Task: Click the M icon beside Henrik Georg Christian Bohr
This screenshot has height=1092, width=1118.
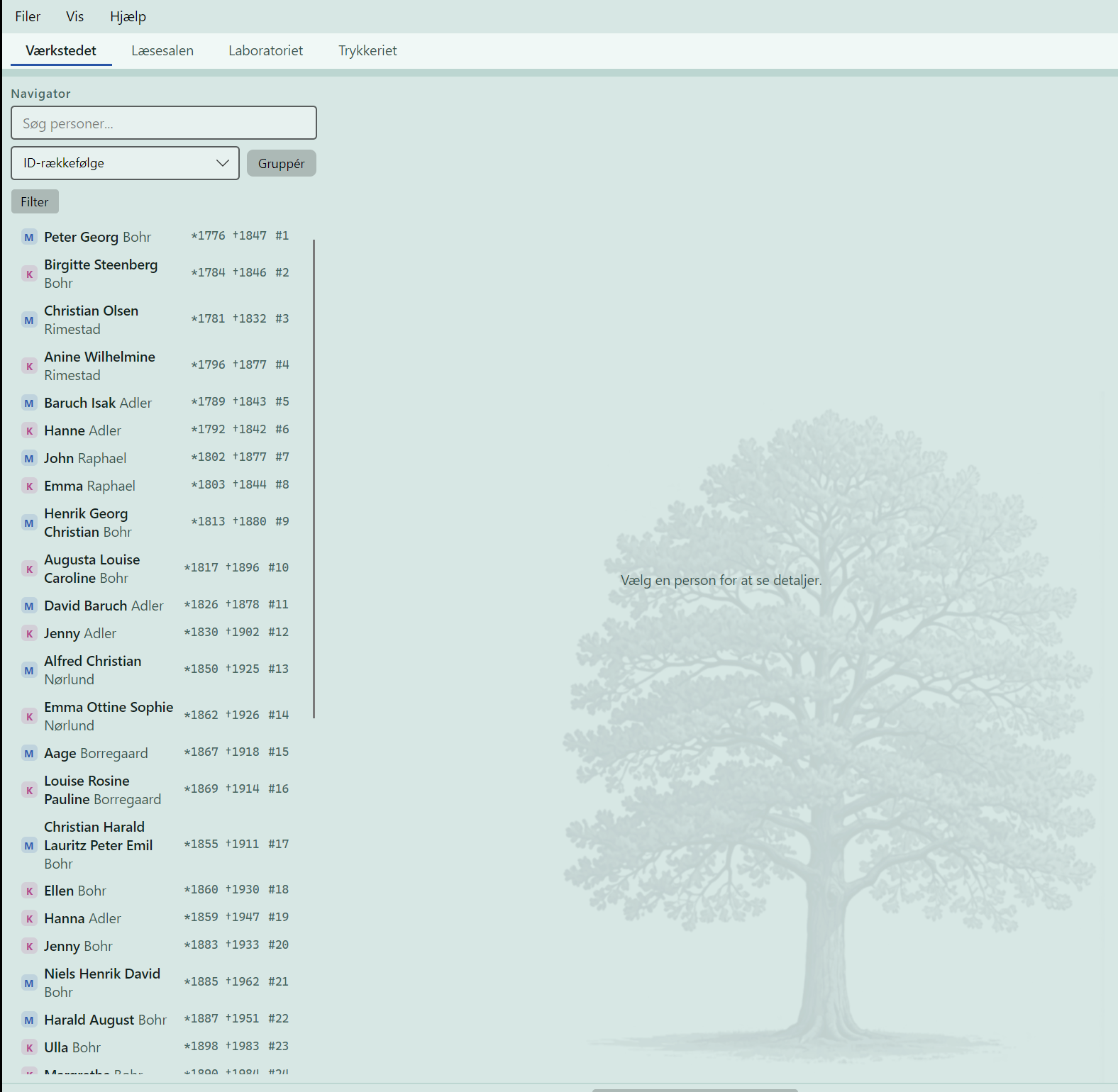Action: click(x=29, y=523)
